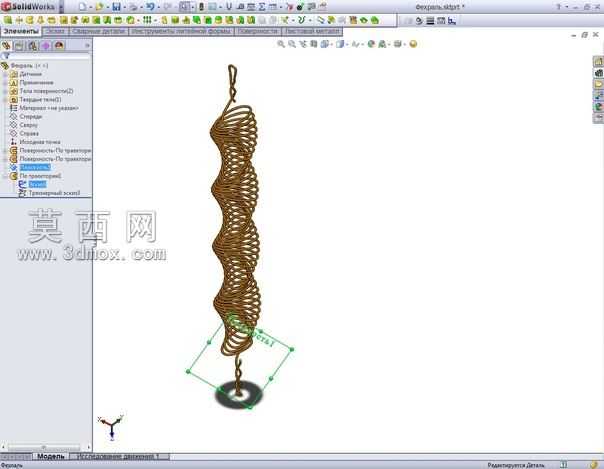Open the View Palette task pane icon

[x=598, y=96]
